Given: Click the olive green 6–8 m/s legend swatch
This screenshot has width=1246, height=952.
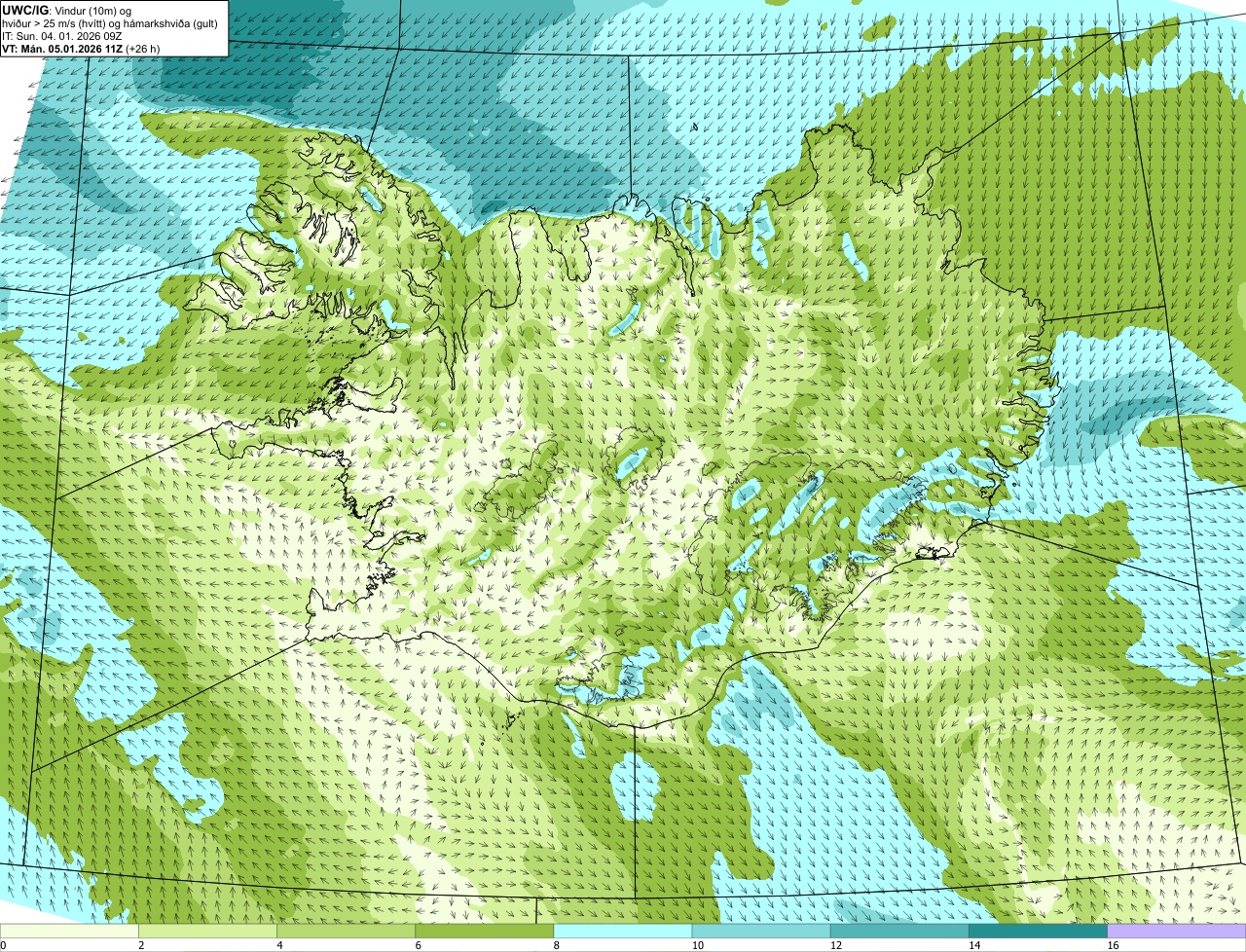Looking at the screenshot, I should (485, 931).
